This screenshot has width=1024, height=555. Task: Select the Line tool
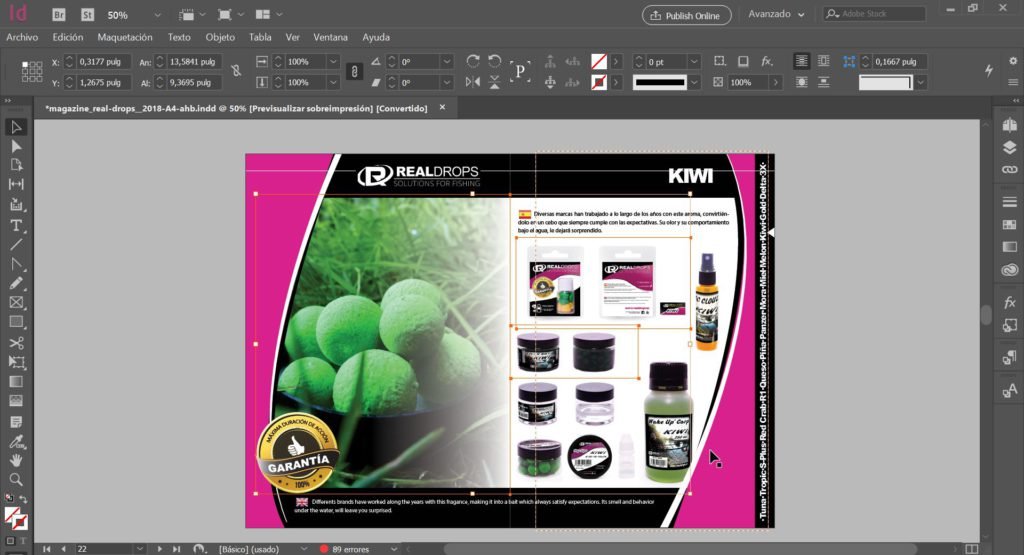16,245
